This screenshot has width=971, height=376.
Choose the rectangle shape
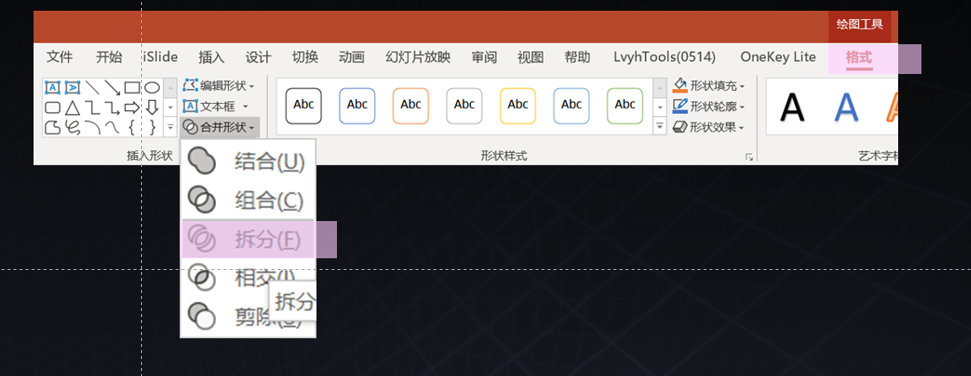click(x=132, y=88)
